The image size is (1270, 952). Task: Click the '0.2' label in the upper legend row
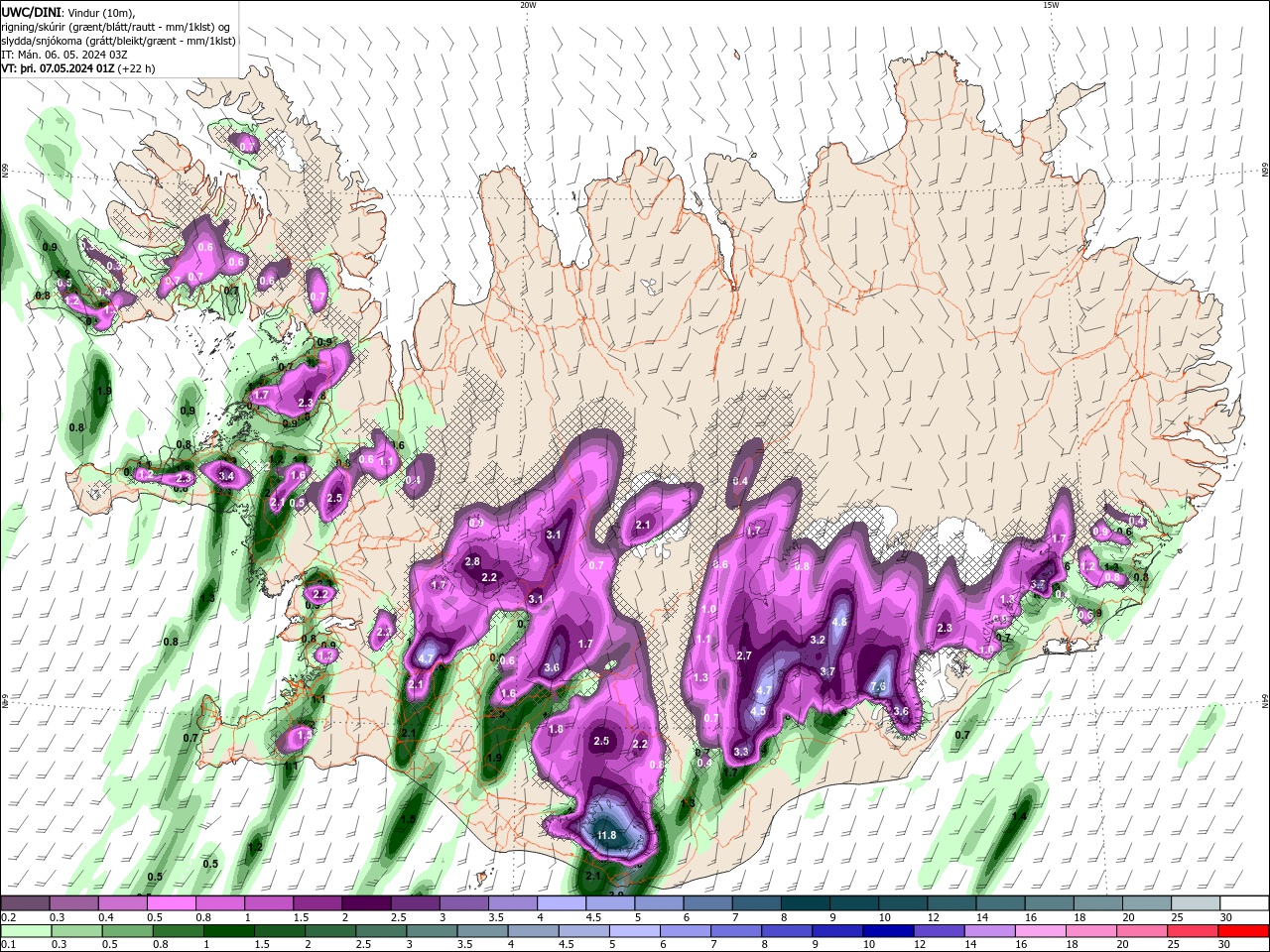click(8, 917)
